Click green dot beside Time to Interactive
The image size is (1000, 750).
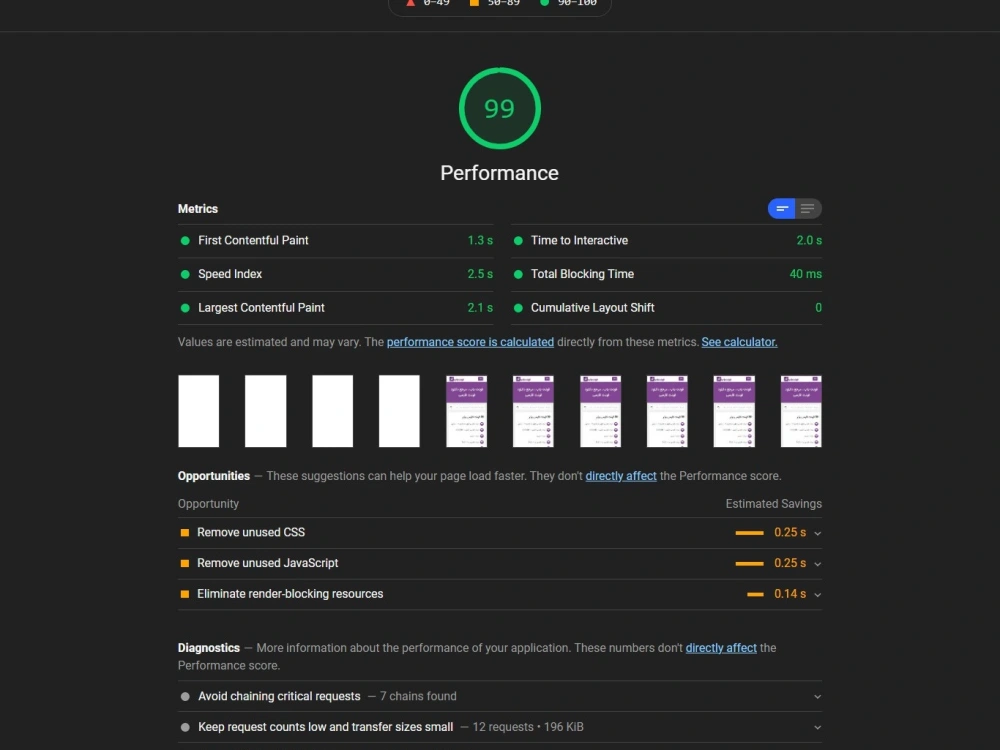[518, 240]
